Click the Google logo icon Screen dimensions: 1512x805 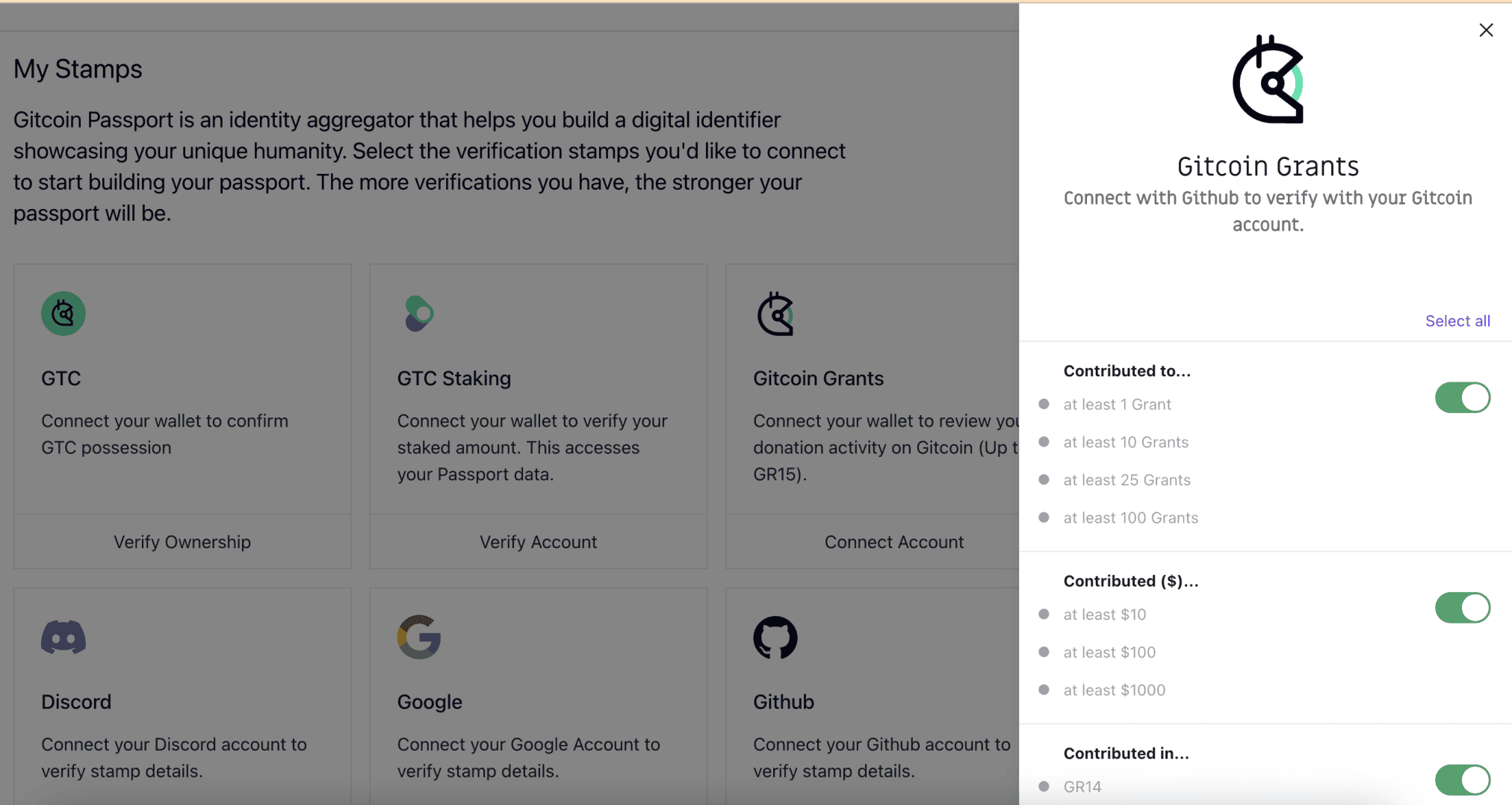point(419,637)
